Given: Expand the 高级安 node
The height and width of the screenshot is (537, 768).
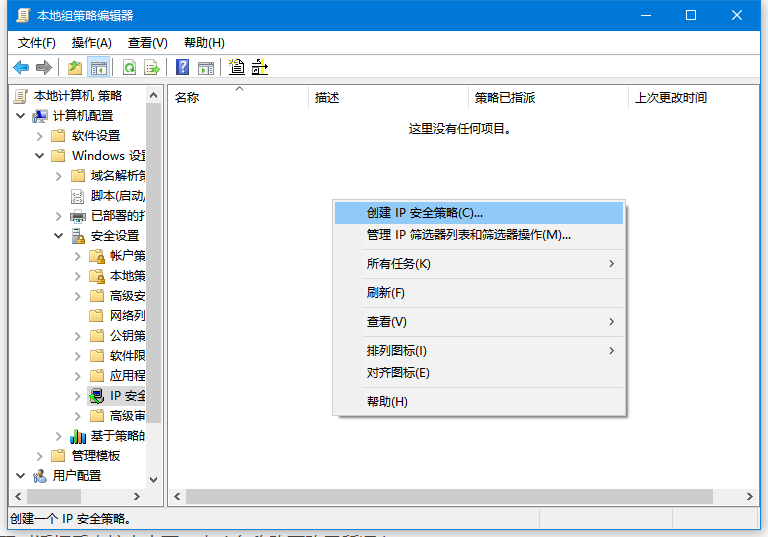Looking at the screenshot, I should tap(78, 296).
